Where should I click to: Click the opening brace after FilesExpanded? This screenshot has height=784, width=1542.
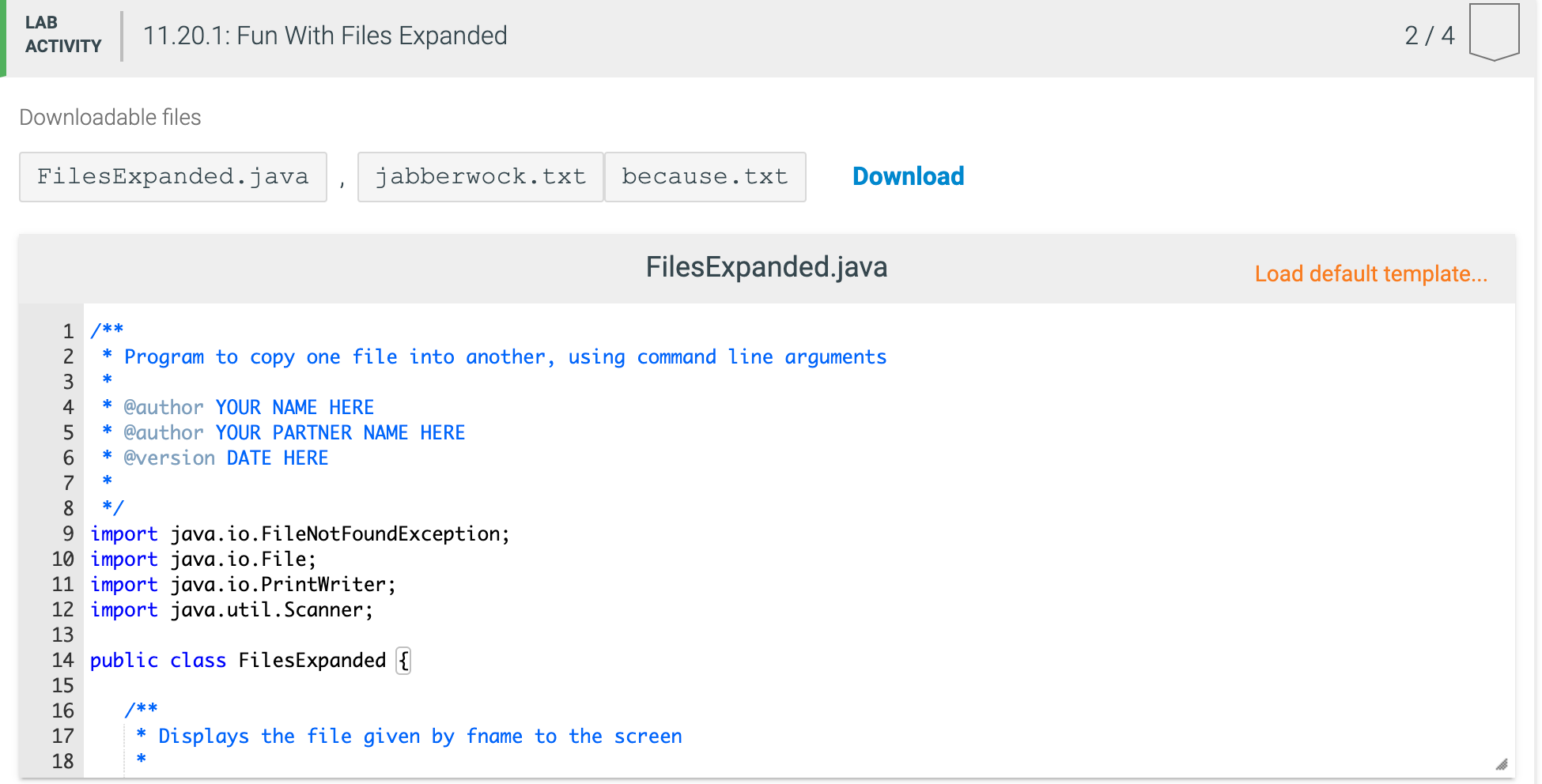pyautogui.click(x=403, y=660)
